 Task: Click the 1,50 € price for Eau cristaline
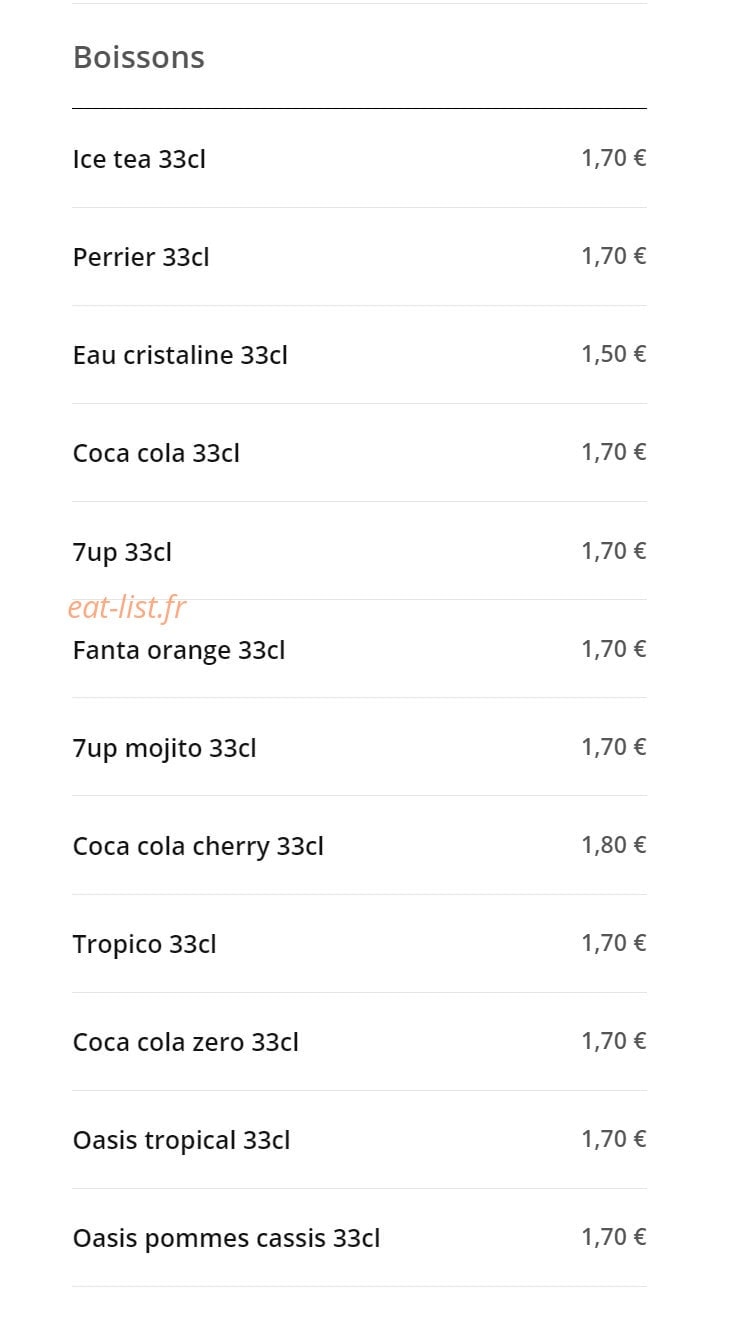click(x=614, y=354)
